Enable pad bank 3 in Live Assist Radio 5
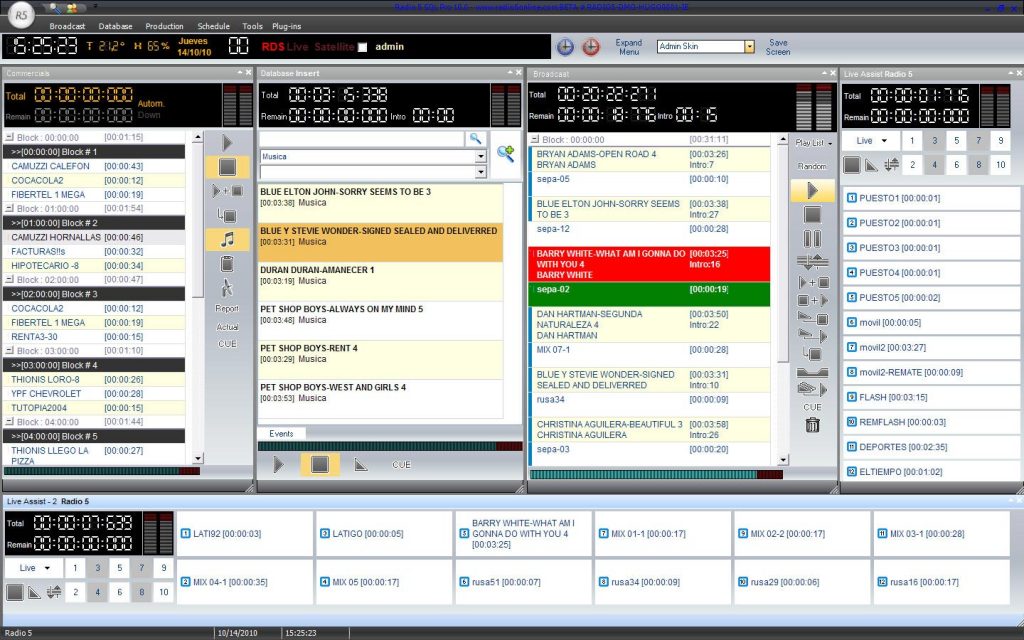This screenshot has height=640, width=1024. point(933,141)
